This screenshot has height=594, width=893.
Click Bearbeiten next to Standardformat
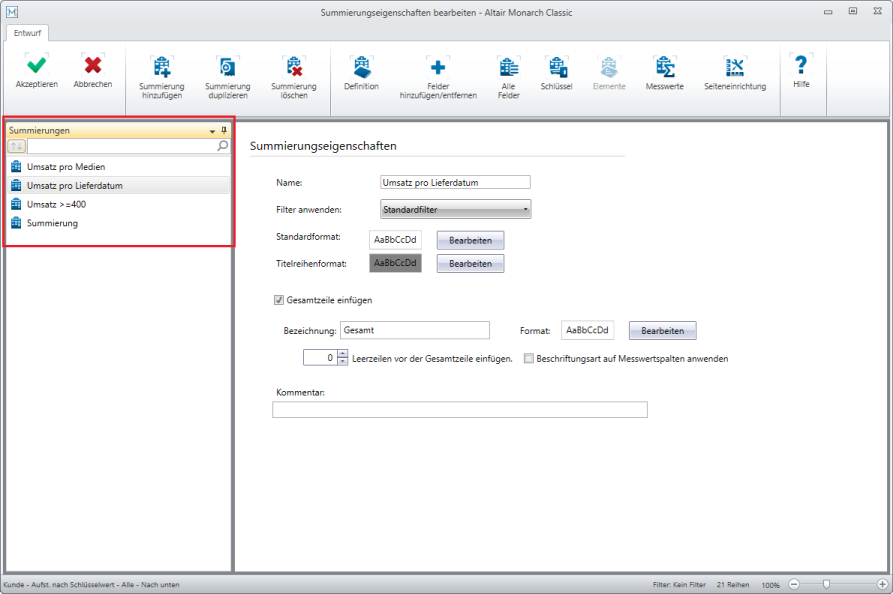(x=470, y=240)
